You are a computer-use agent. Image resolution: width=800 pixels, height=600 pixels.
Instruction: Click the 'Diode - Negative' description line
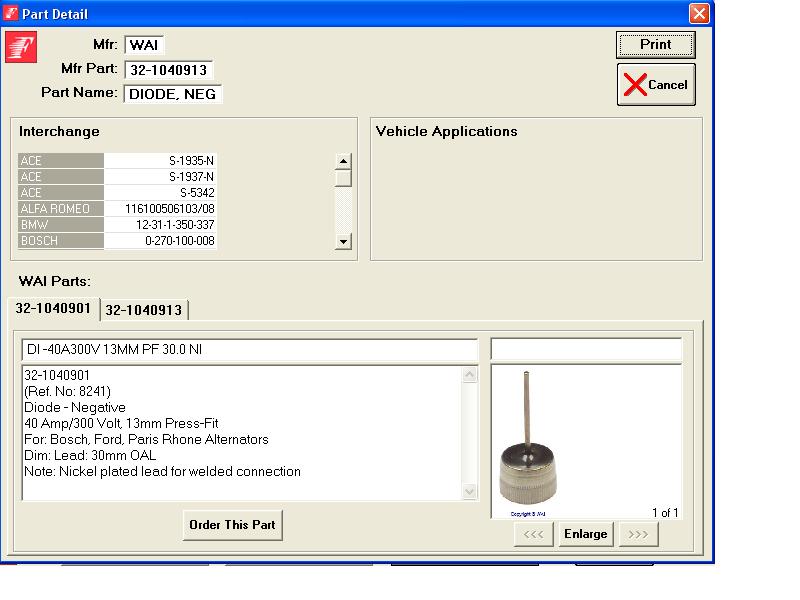click(x=75, y=408)
